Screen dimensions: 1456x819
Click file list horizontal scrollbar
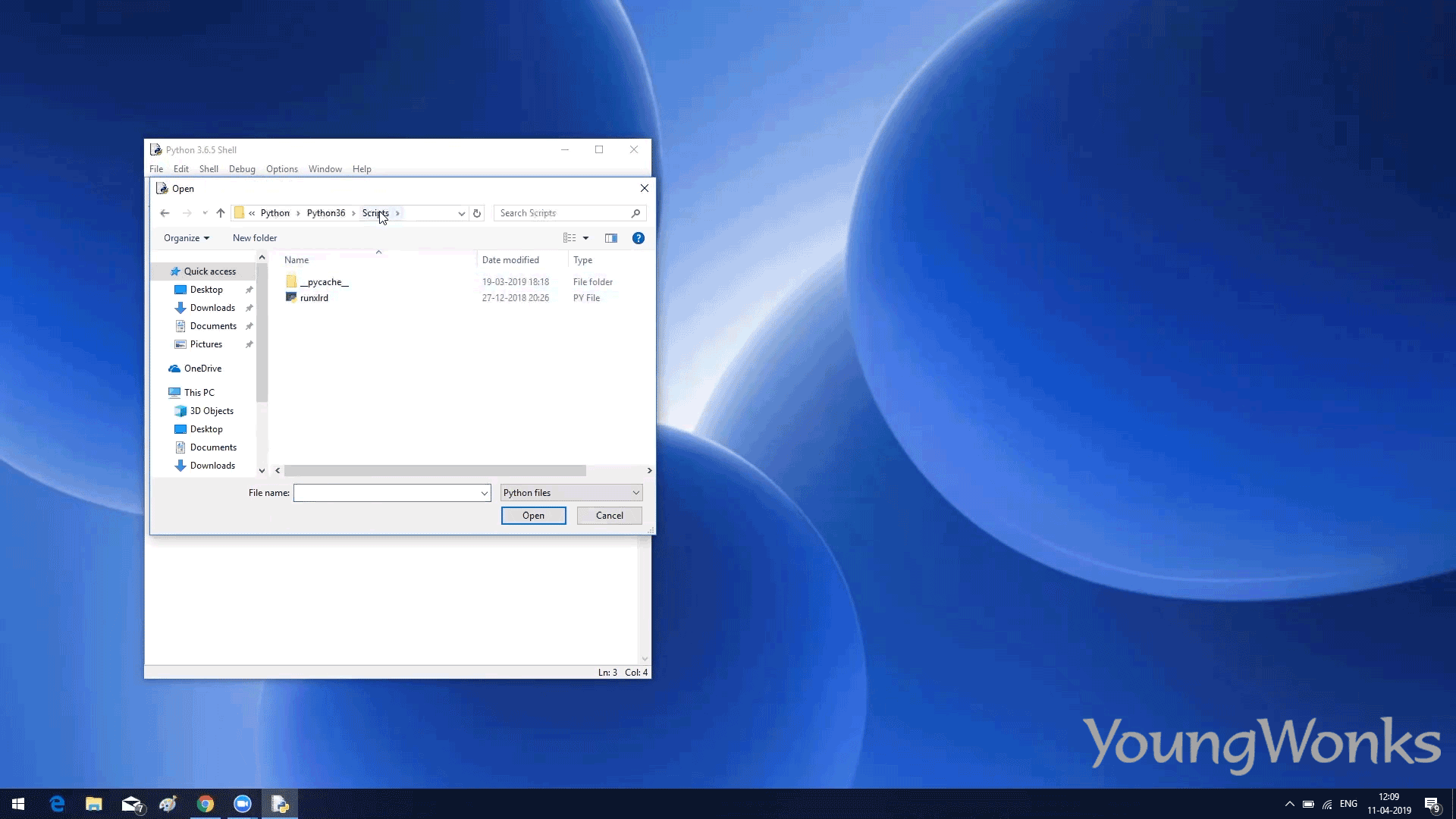(x=435, y=471)
